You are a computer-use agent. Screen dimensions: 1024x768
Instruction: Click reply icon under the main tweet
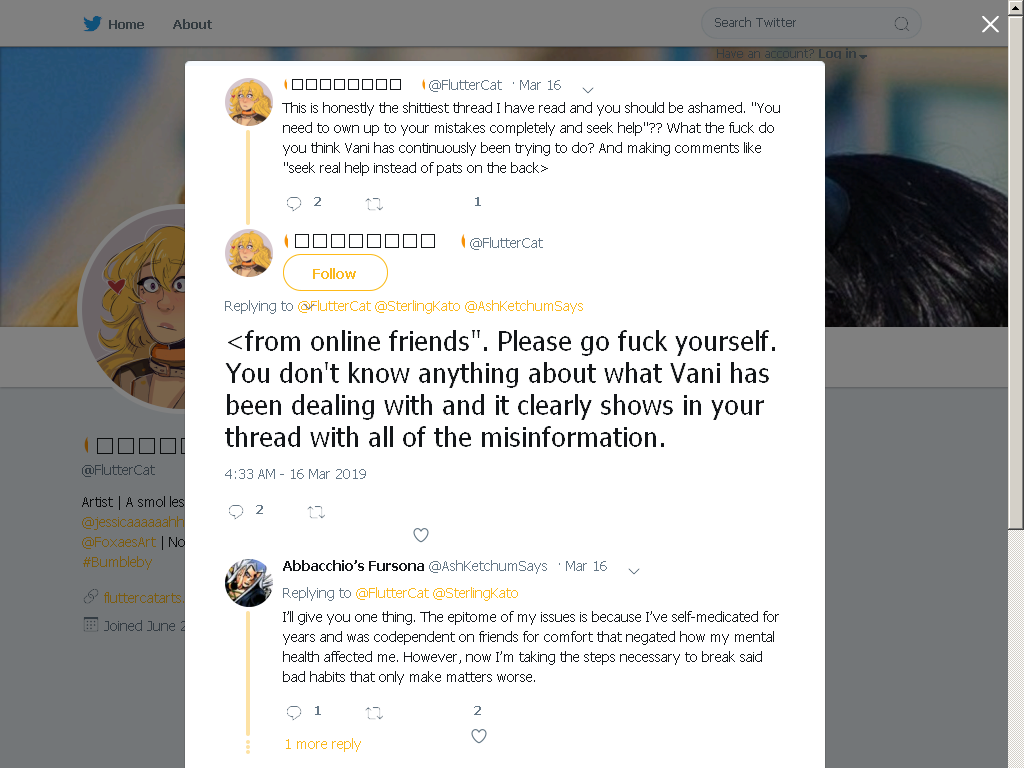coord(236,511)
